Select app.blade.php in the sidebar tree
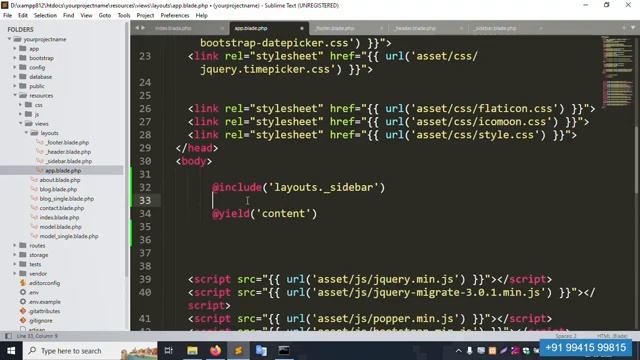Image resolution: width=640 pixels, height=360 pixels. (x=63, y=171)
